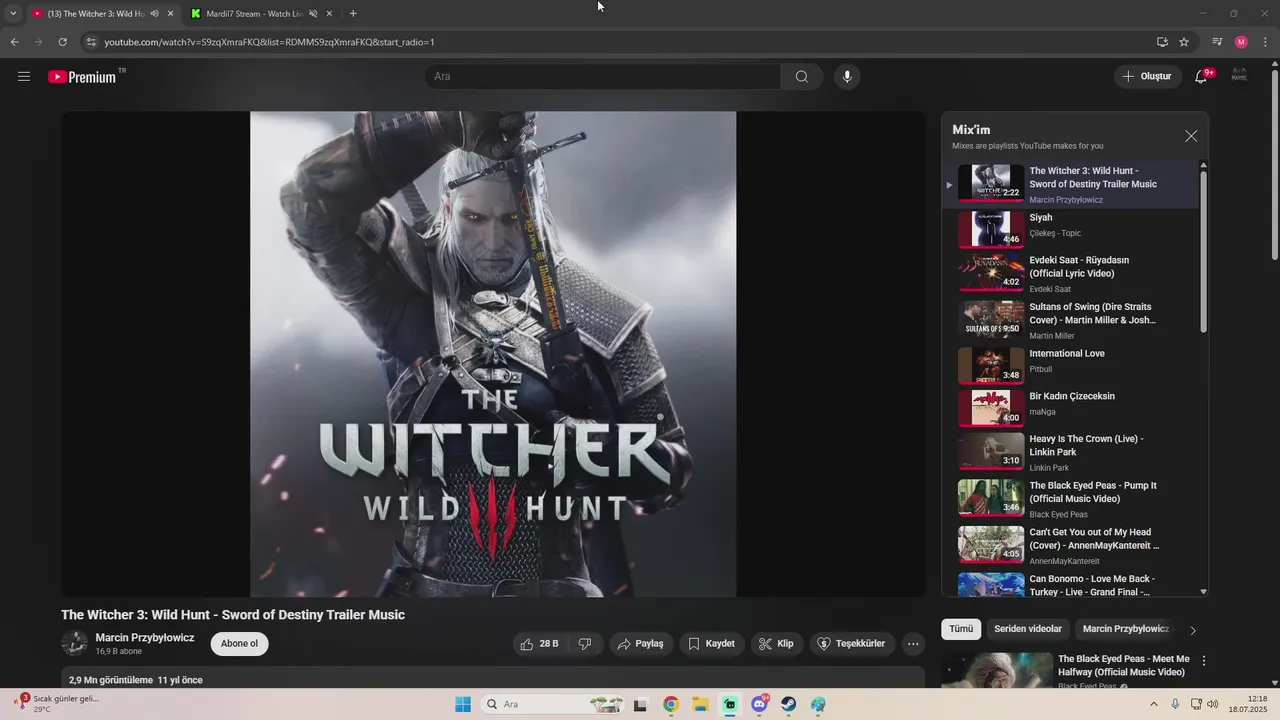
Task: Open Chrome three-dot menu
Action: 1266,42
